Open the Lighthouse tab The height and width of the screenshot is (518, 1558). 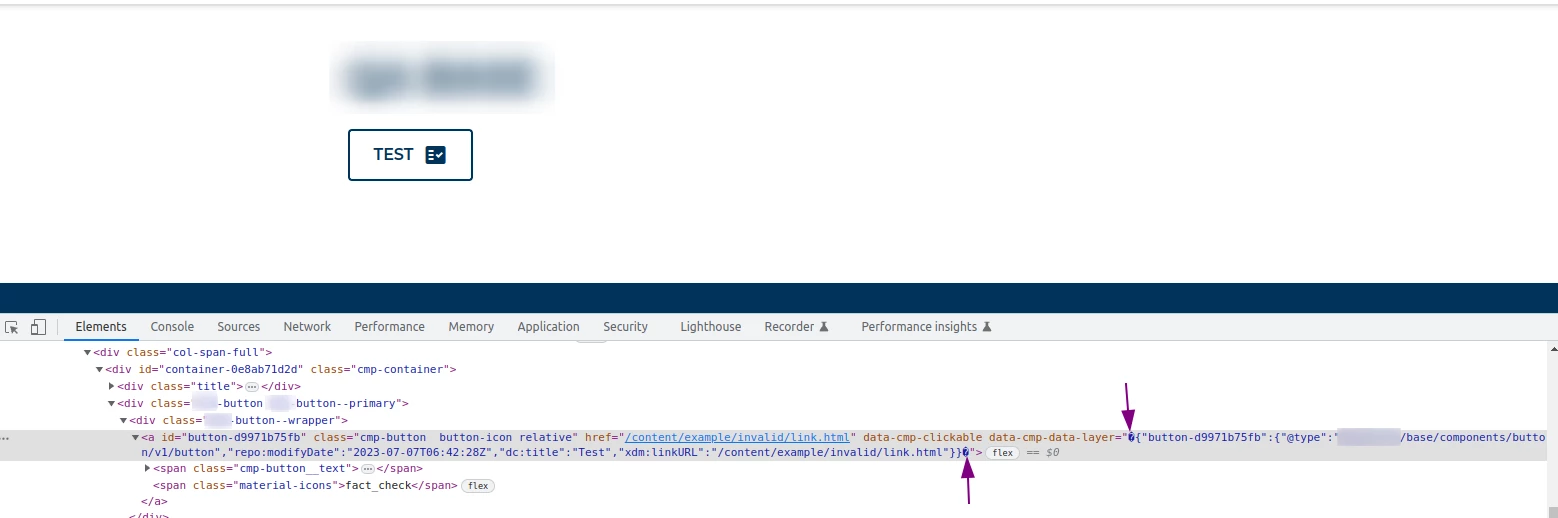click(711, 327)
